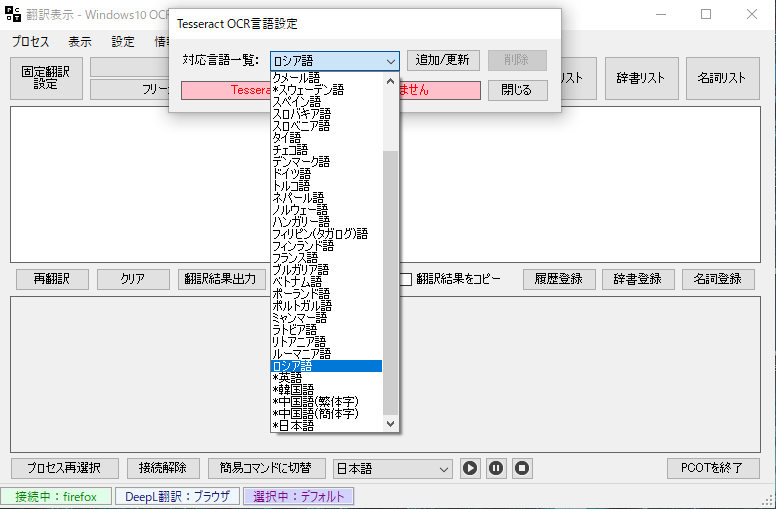
Task: Select ポルトガル語 from the list
Action: [x=327, y=305]
